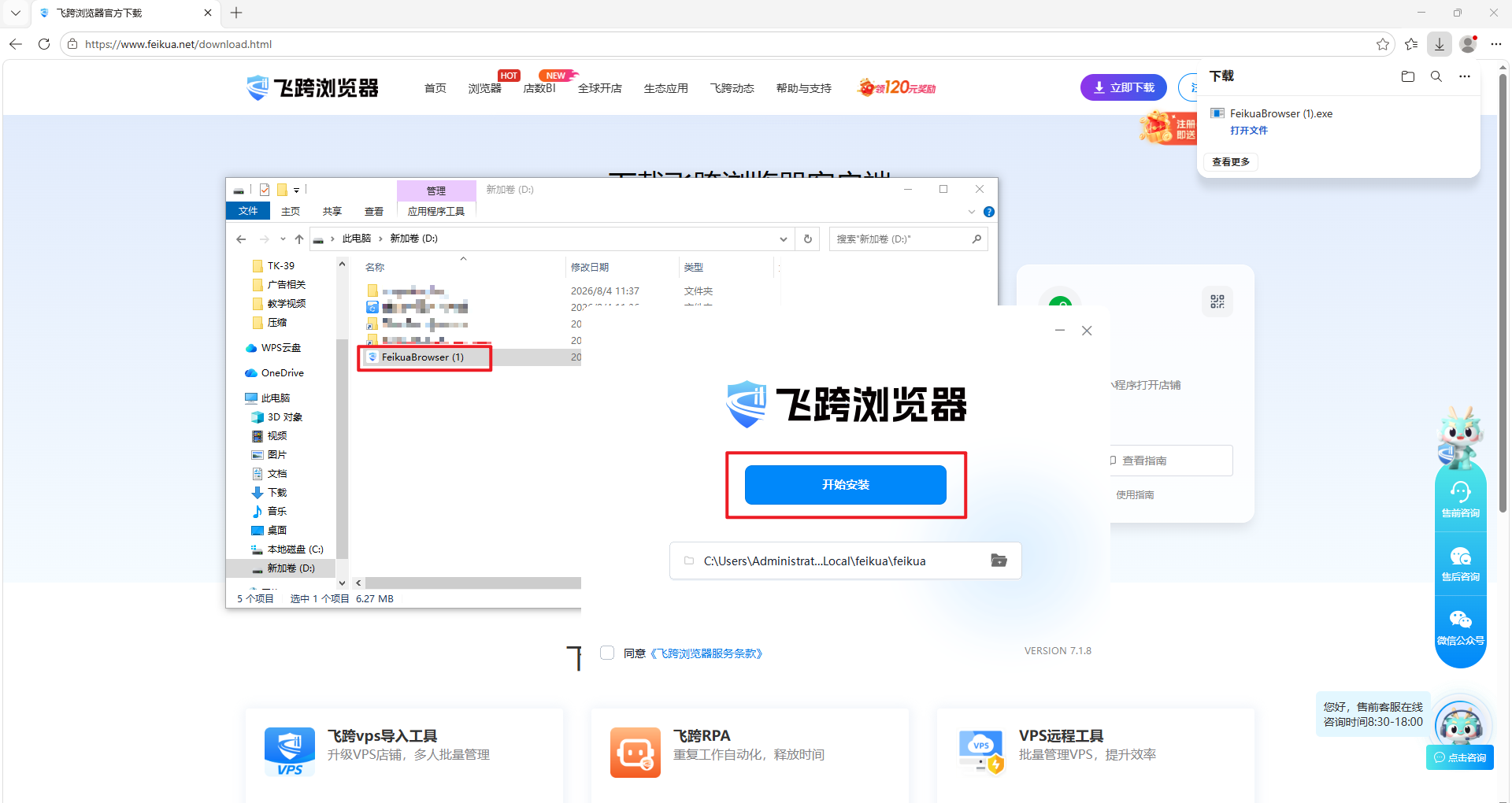
Task: Expand the Explorer ribbon chevron
Action: tap(972, 212)
